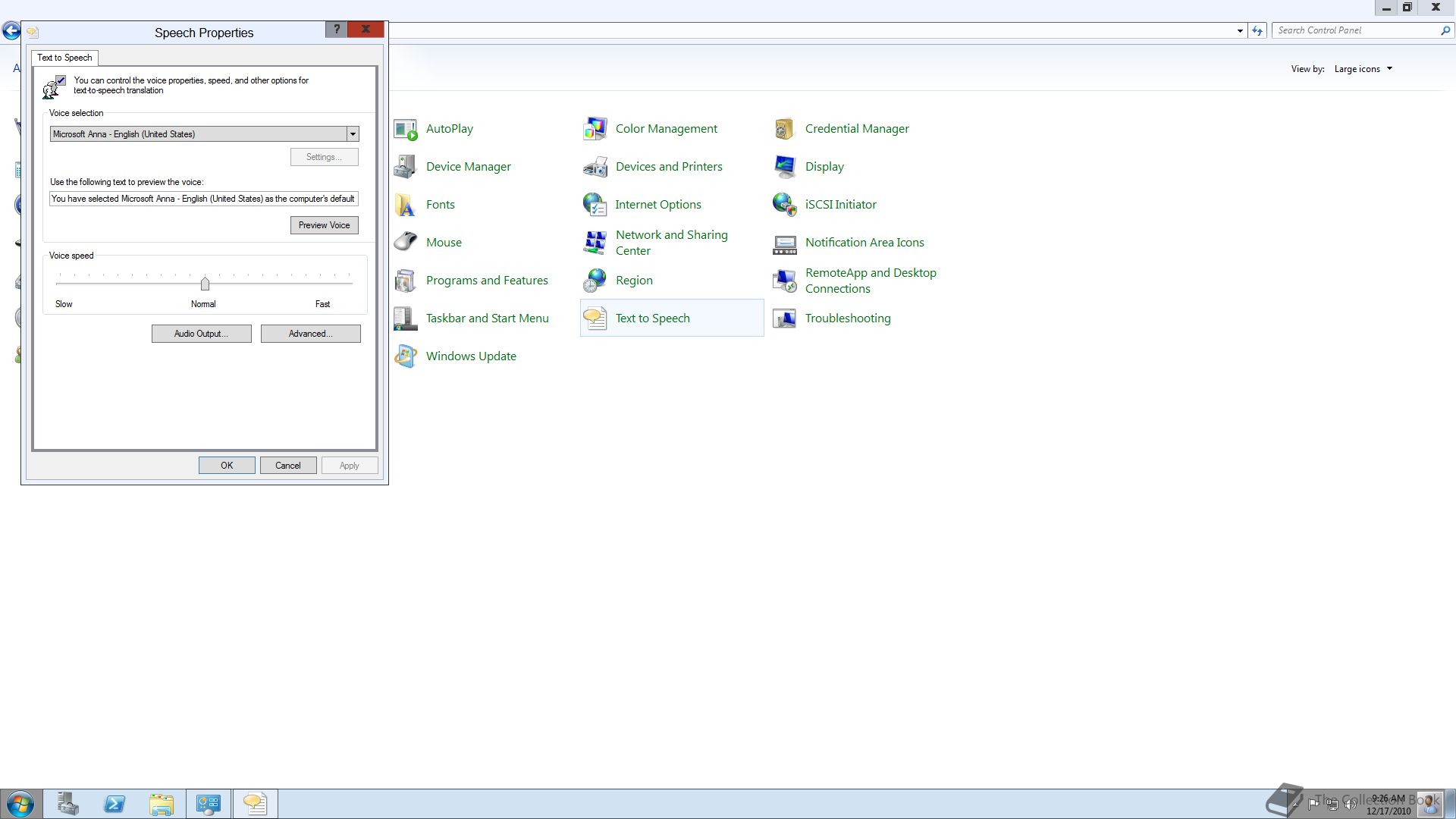Click the Fonts text link

[441, 205]
